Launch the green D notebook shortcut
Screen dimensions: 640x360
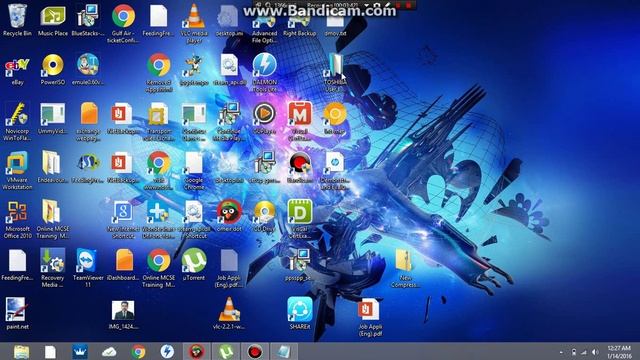click(x=300, y=212)
